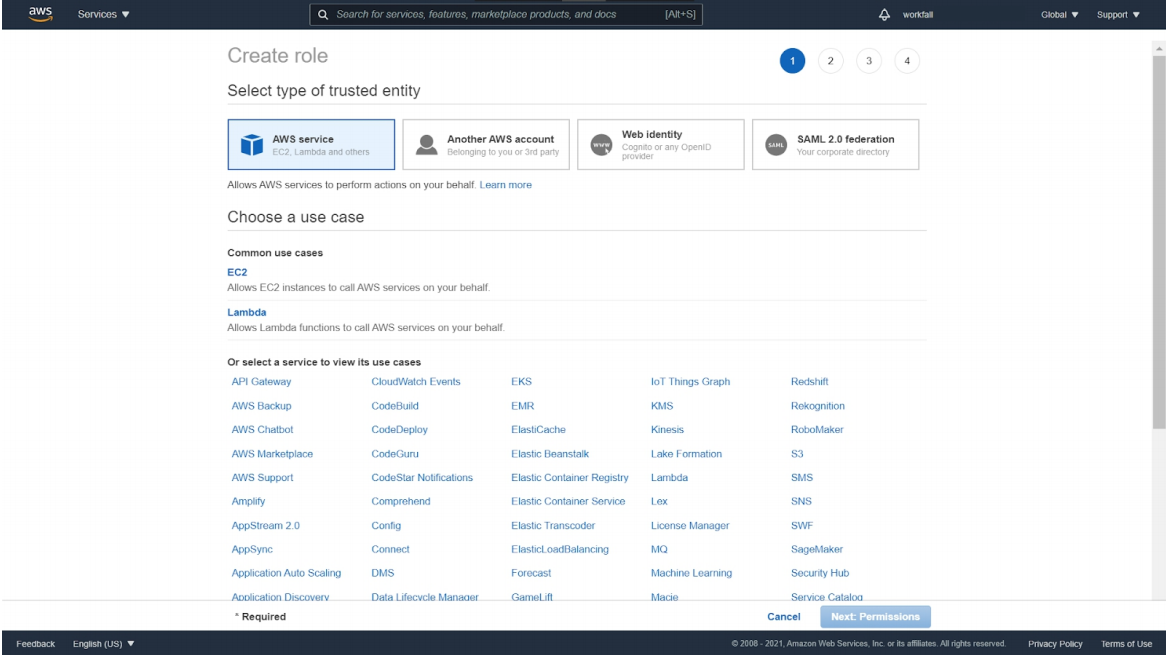Select Connect service
The image size is (1166, 655).
pos(390,549)
